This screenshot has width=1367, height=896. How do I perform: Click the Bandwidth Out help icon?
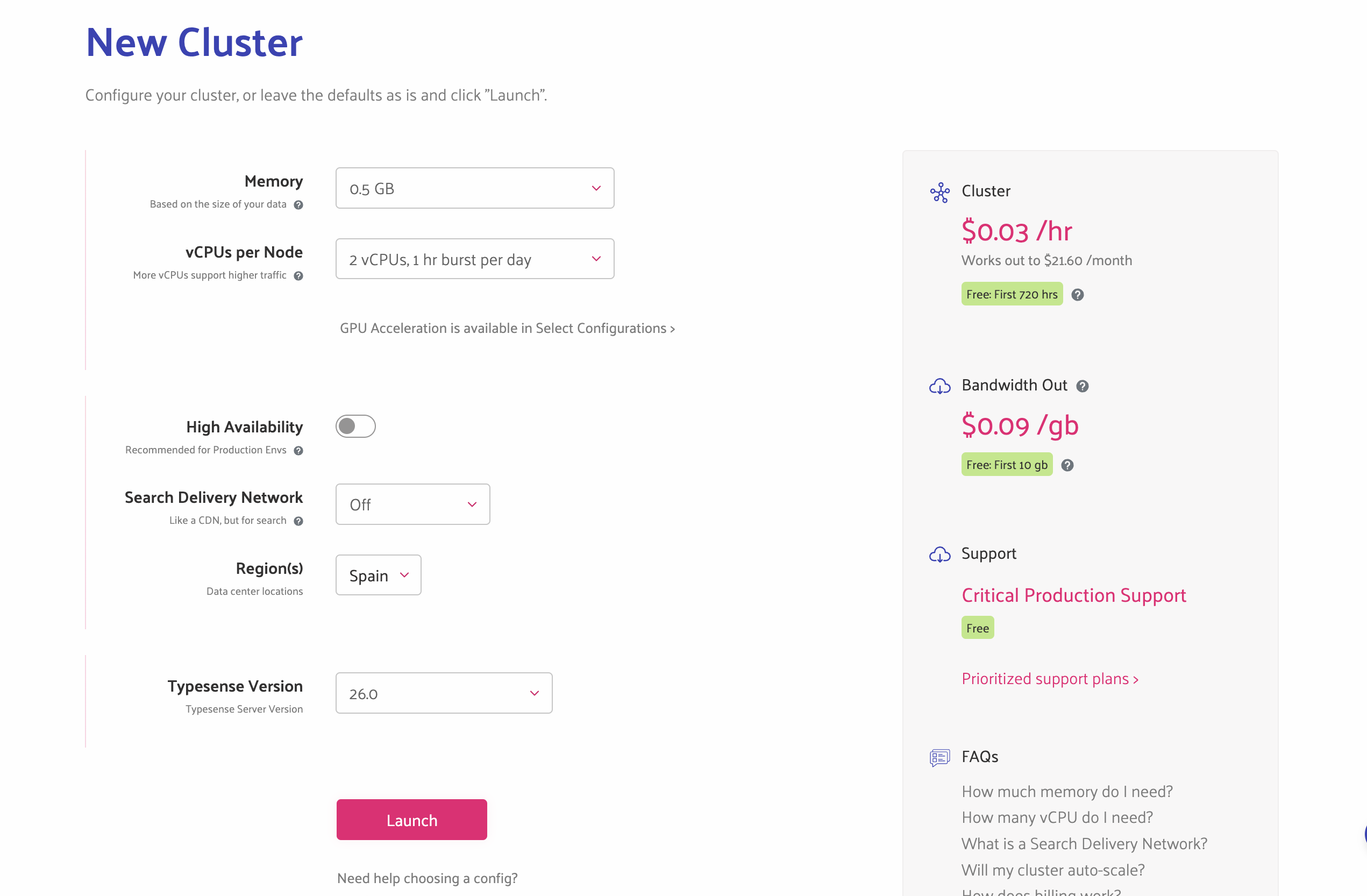(x=1082, y=386)
